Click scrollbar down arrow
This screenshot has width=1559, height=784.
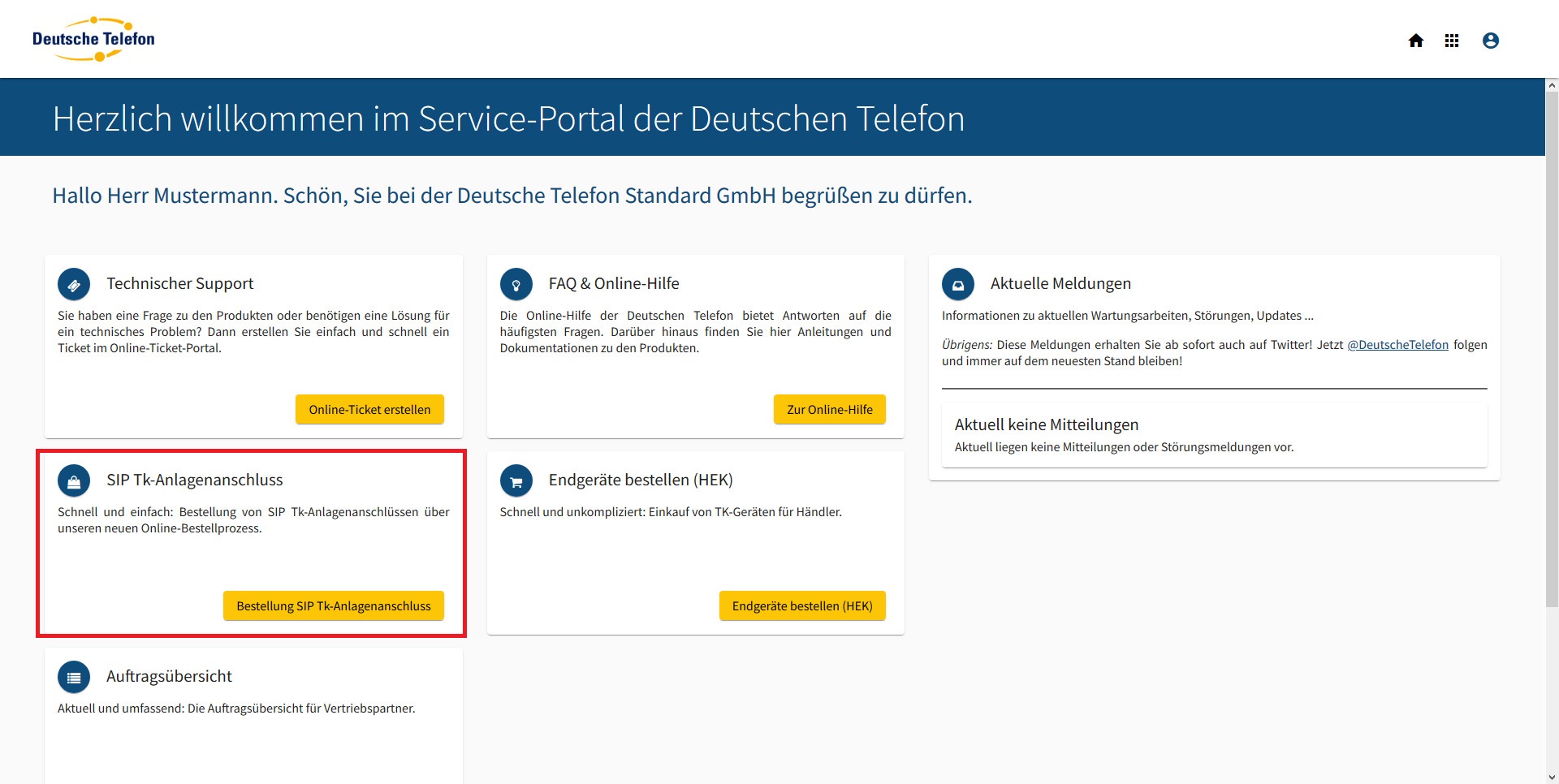point(1552,778)
